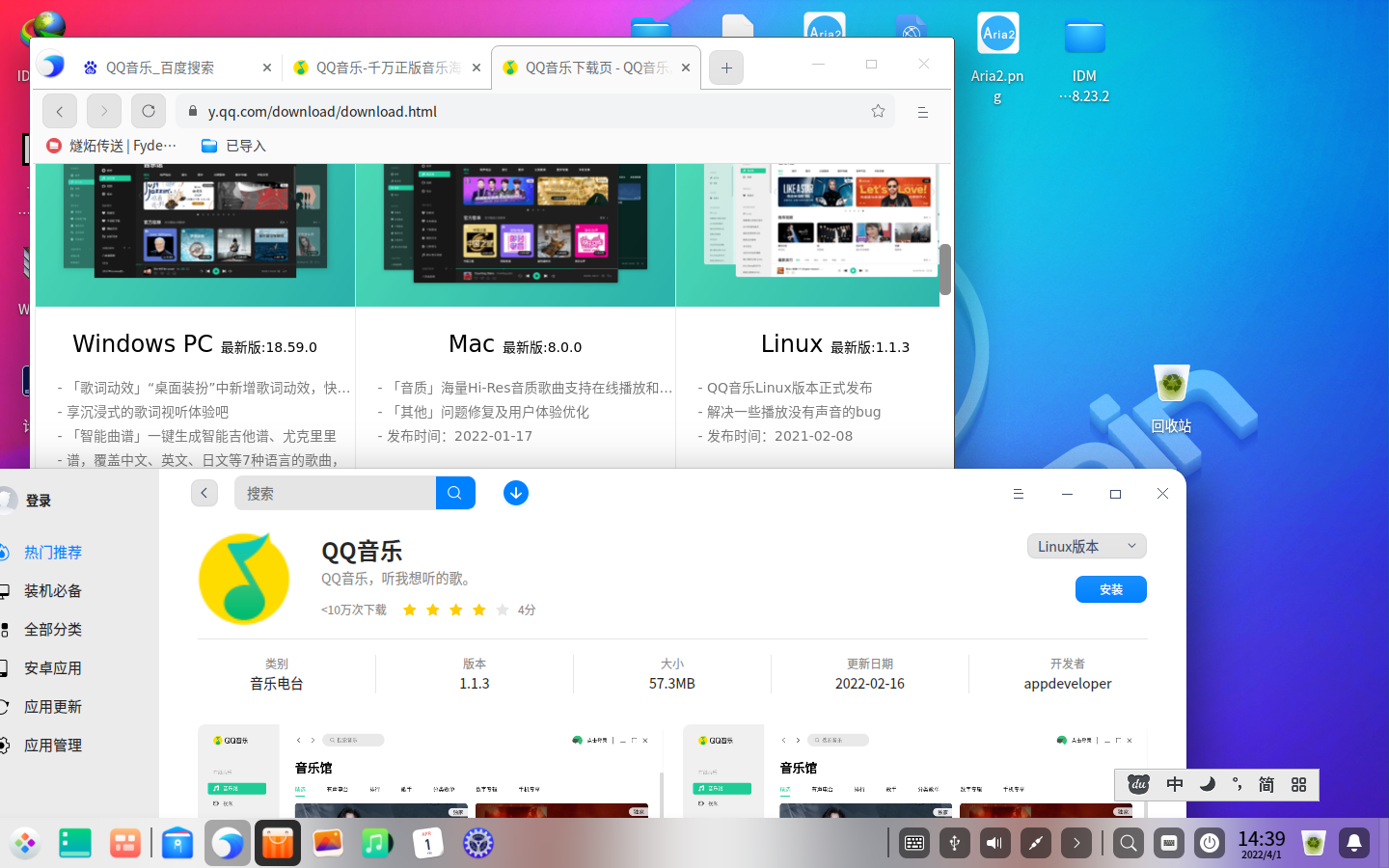Click the Baidu input method logo
The height and width of the screenshot is (868, 1389).
coord(1139,784)
